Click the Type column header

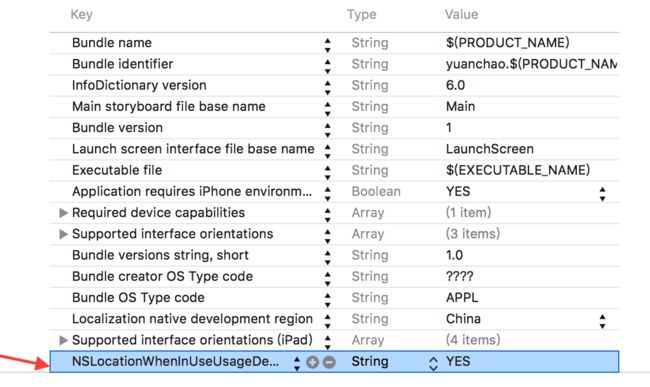(361, 15)
